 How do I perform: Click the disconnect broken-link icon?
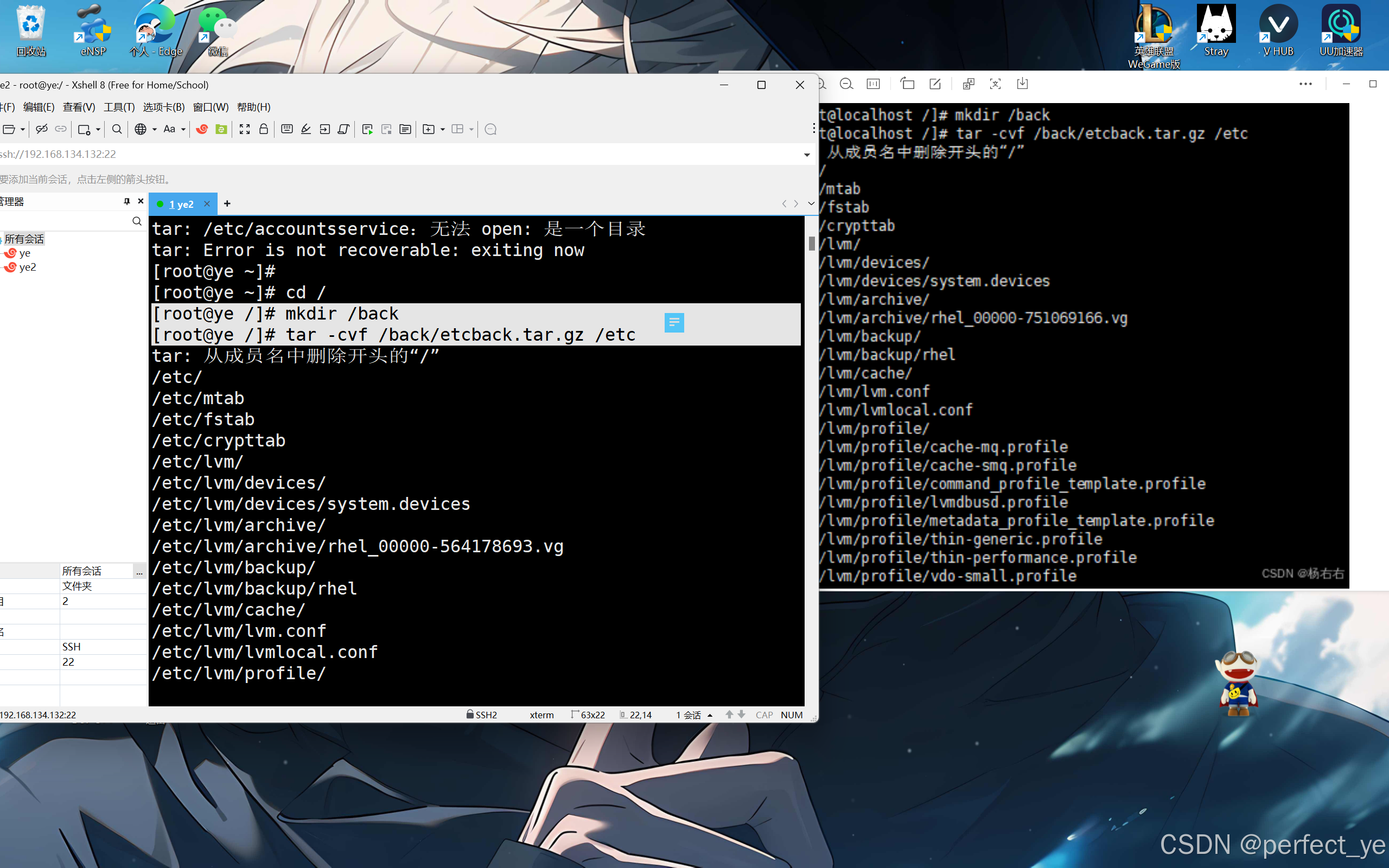[x=41, y=129]
